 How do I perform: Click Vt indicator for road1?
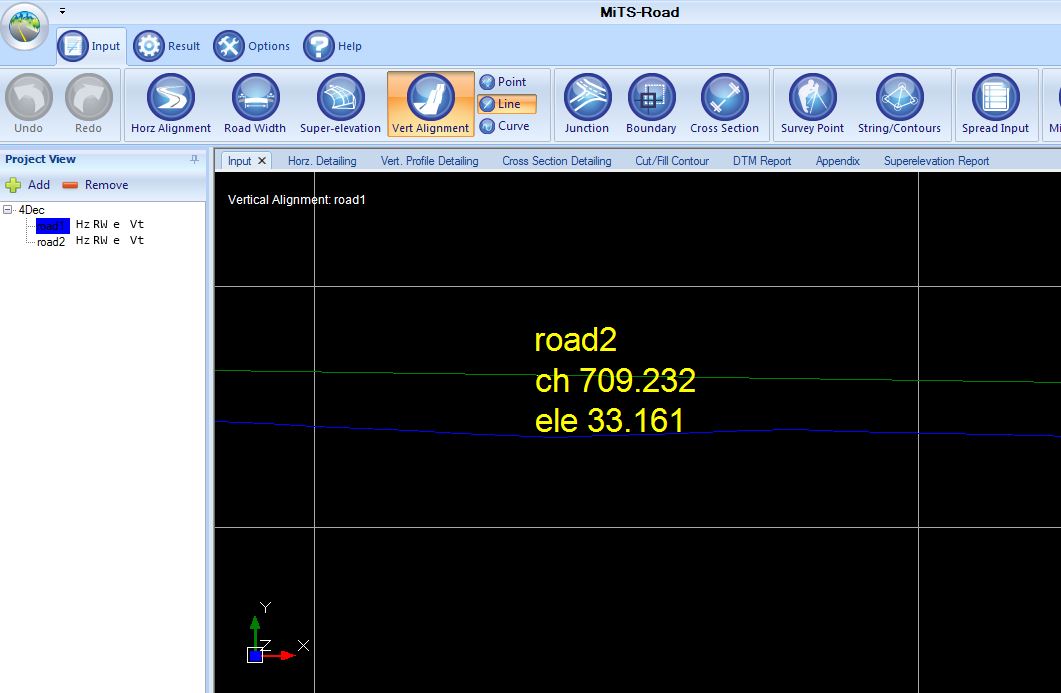[x=137, y=224]
